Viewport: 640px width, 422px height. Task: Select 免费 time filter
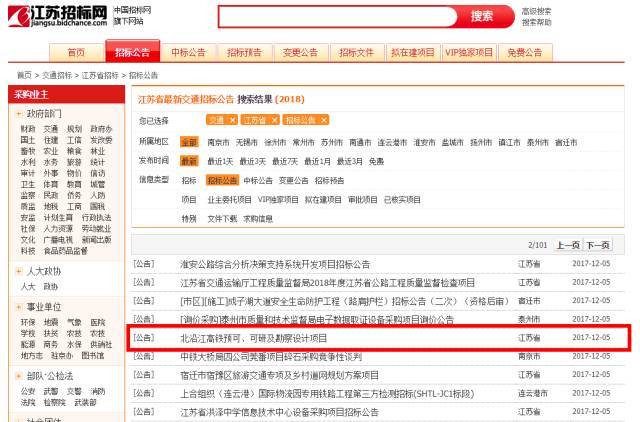376,162
